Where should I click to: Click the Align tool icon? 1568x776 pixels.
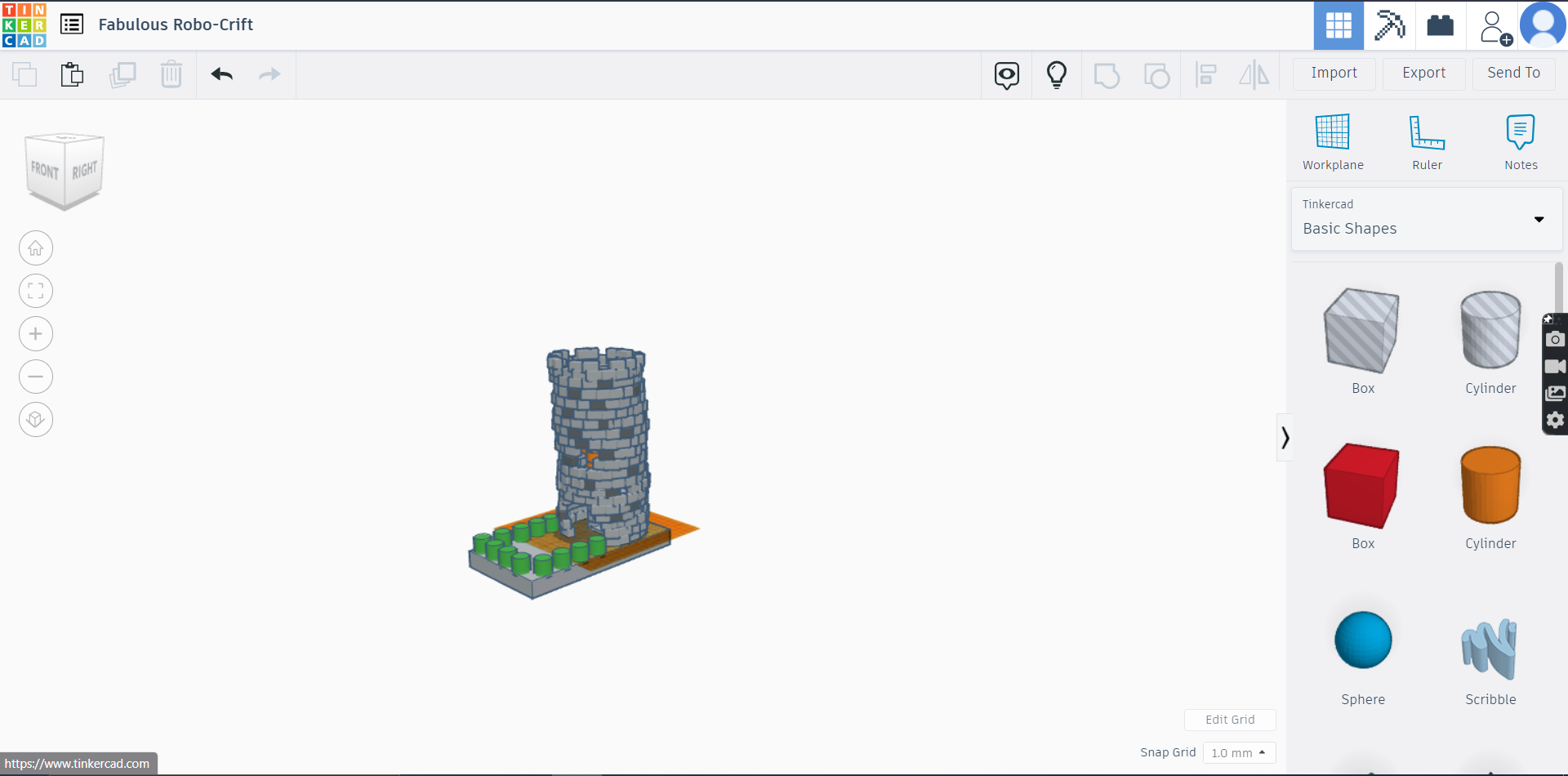coord(1206,74)
